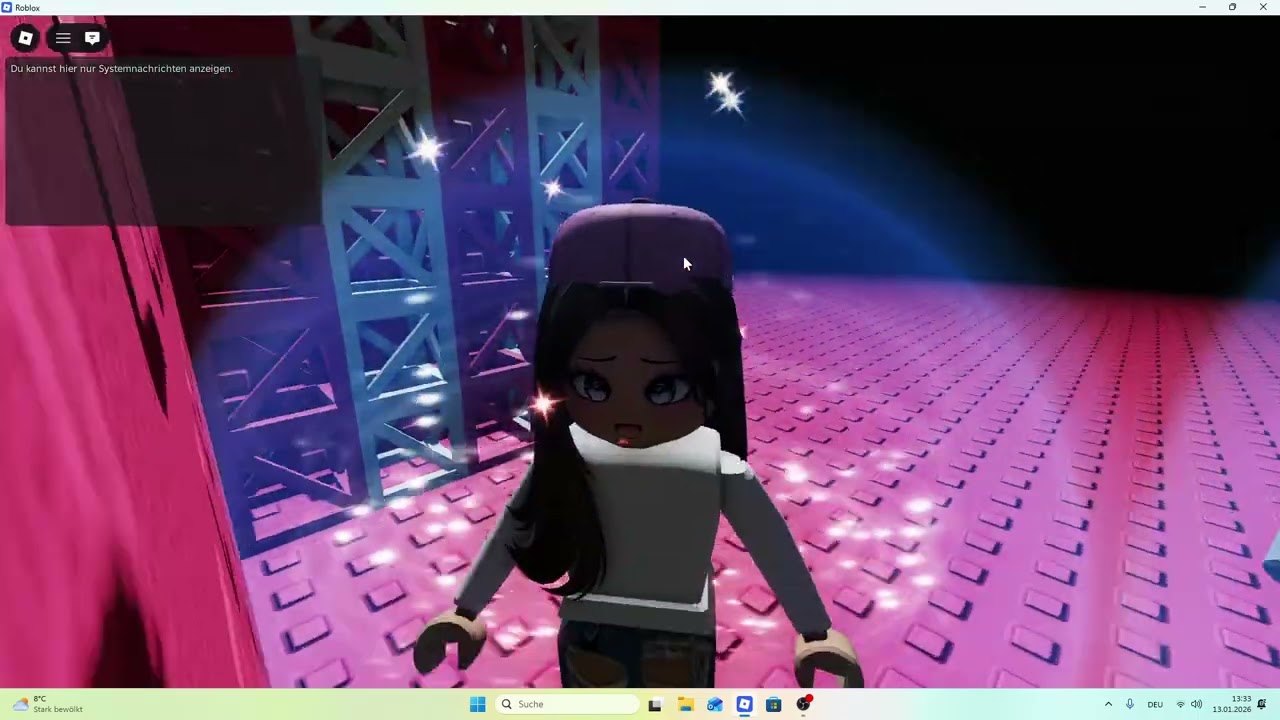Close the Roblox window
The image size is (1280, 720).
coord(1263,7)
